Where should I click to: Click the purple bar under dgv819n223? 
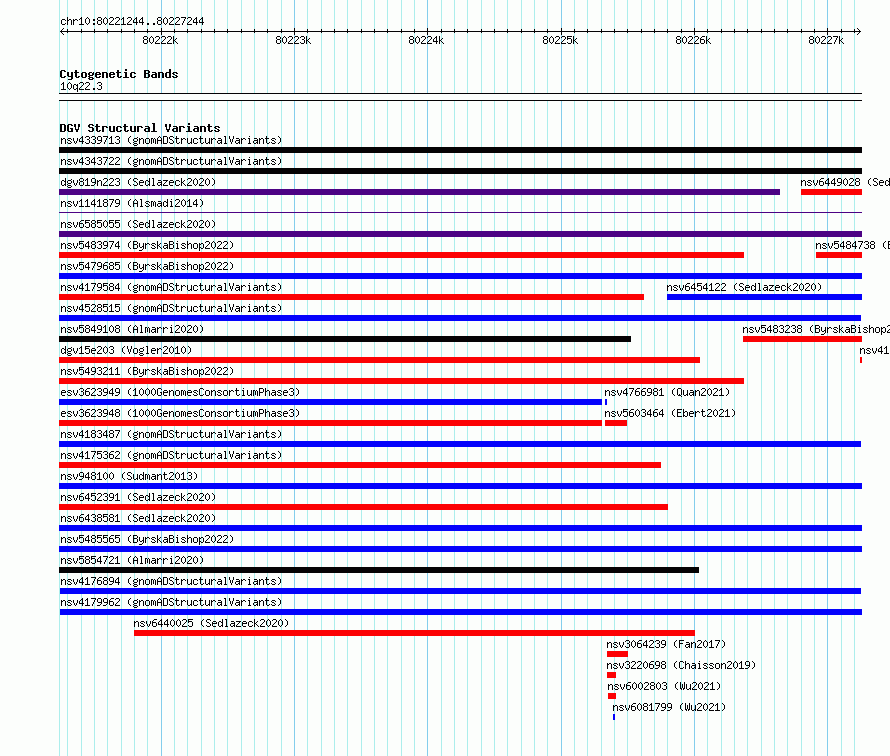pos(419,192)
